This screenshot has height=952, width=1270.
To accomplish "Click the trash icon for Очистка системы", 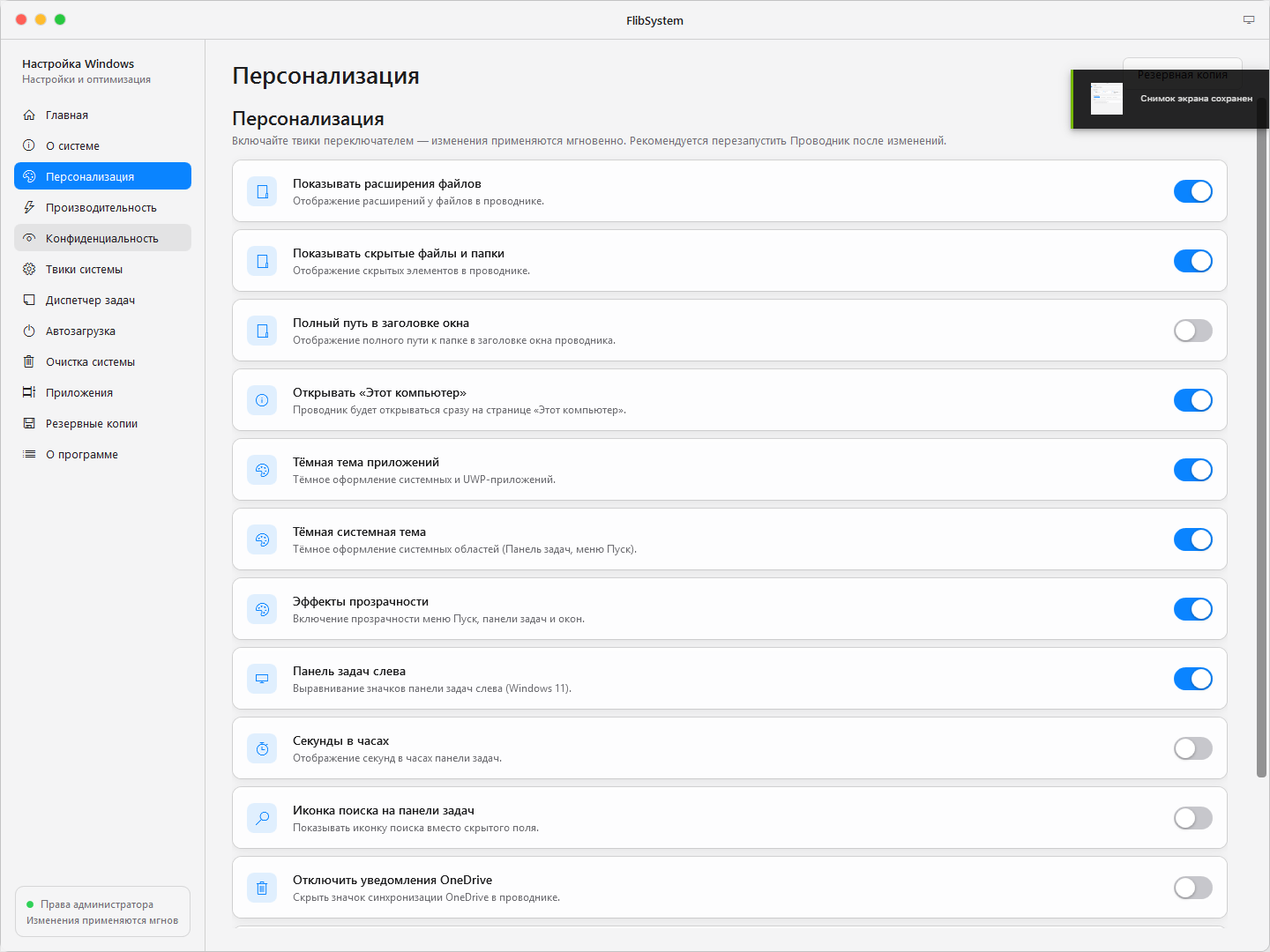I will tap(29, 361).
